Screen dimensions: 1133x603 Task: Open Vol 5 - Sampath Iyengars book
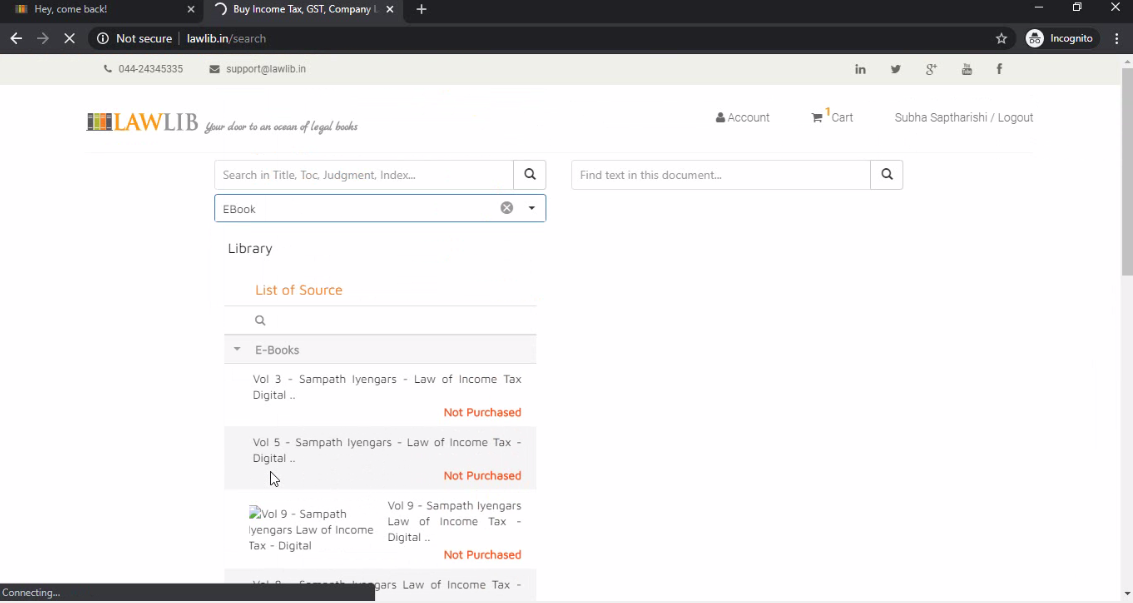tap(387, 450)
